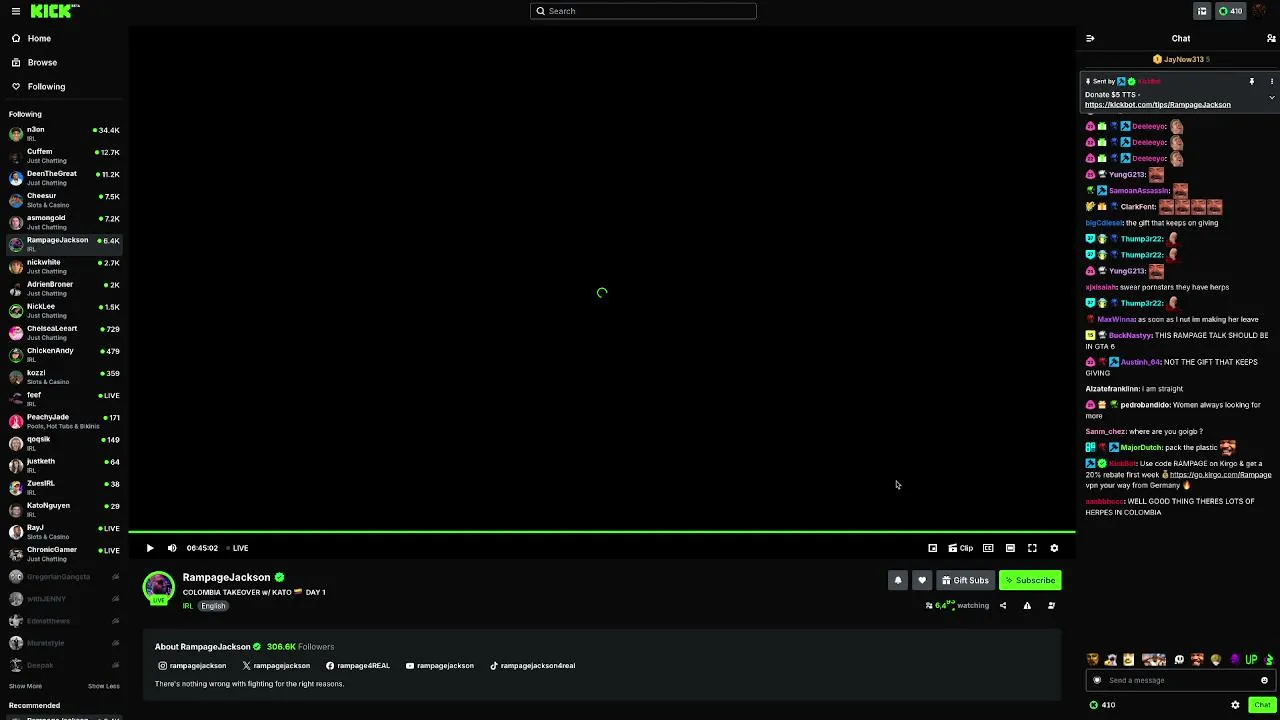Open rampagejackson Instagram link
This screenshot has height=720, width=1280.
point(192,665)
